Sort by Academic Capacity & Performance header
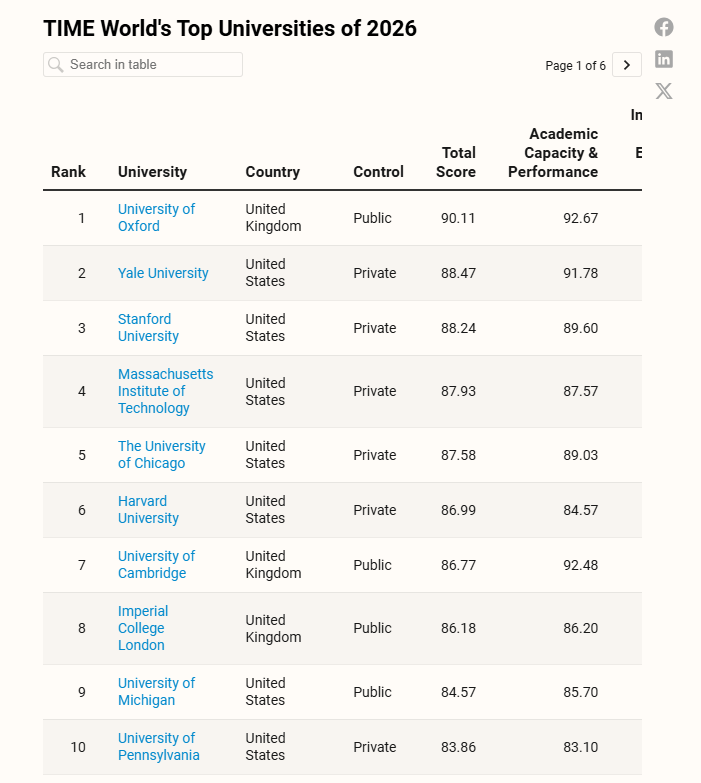This screenshot has height=783, width=701. 554,153
